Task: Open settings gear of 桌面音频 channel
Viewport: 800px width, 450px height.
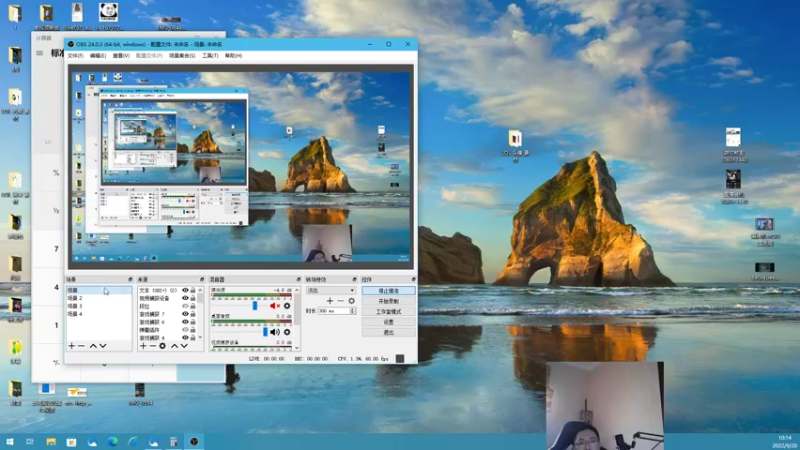Action: pyautogui.click(x=287, y=332)
